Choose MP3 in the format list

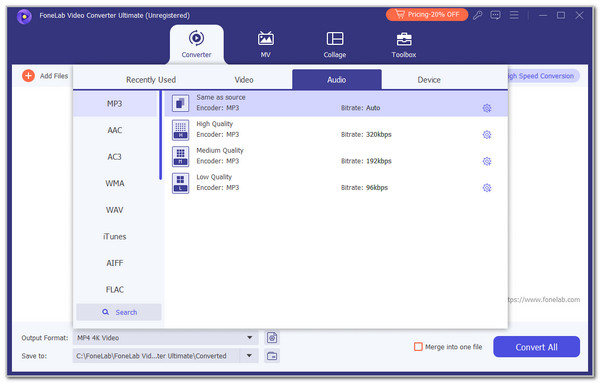coord(115,104)
